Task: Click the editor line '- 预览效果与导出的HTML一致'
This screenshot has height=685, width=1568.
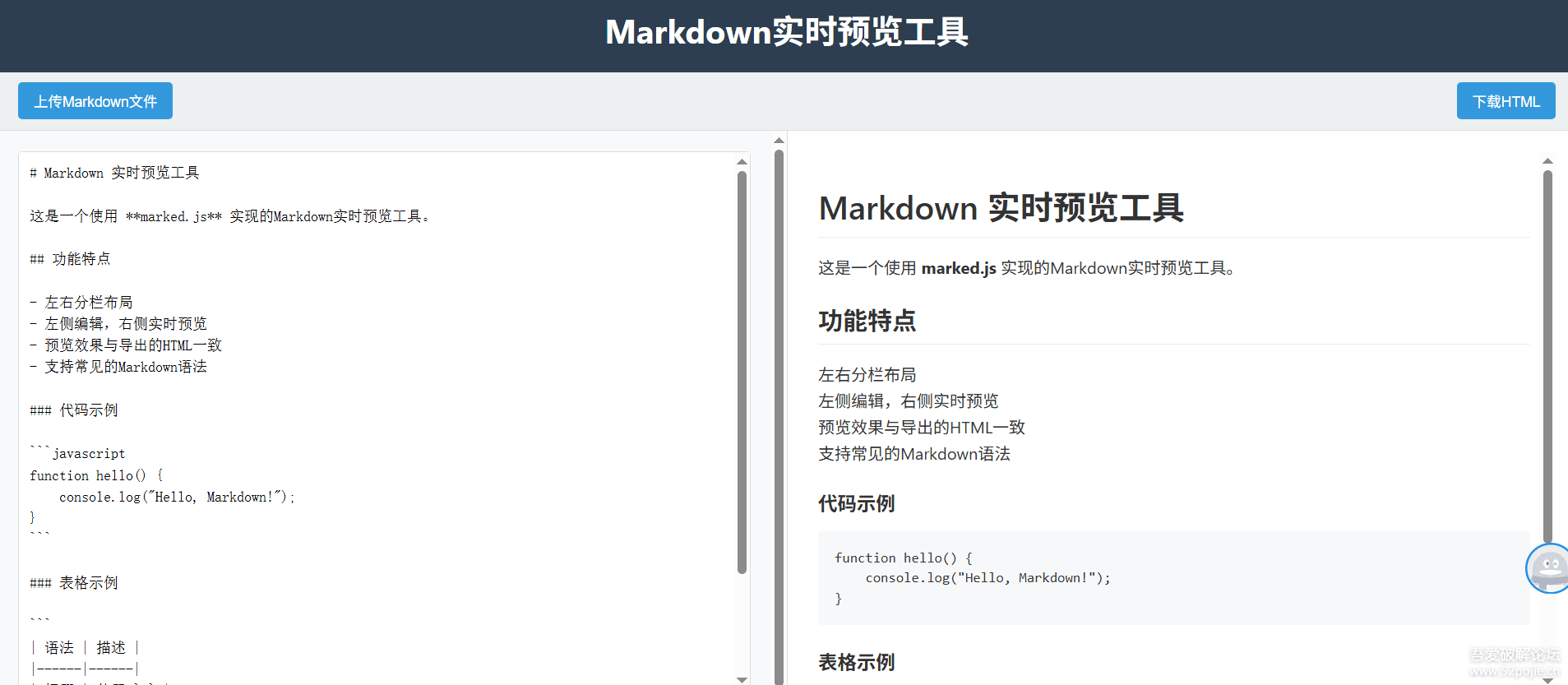Action: point(126,345)
